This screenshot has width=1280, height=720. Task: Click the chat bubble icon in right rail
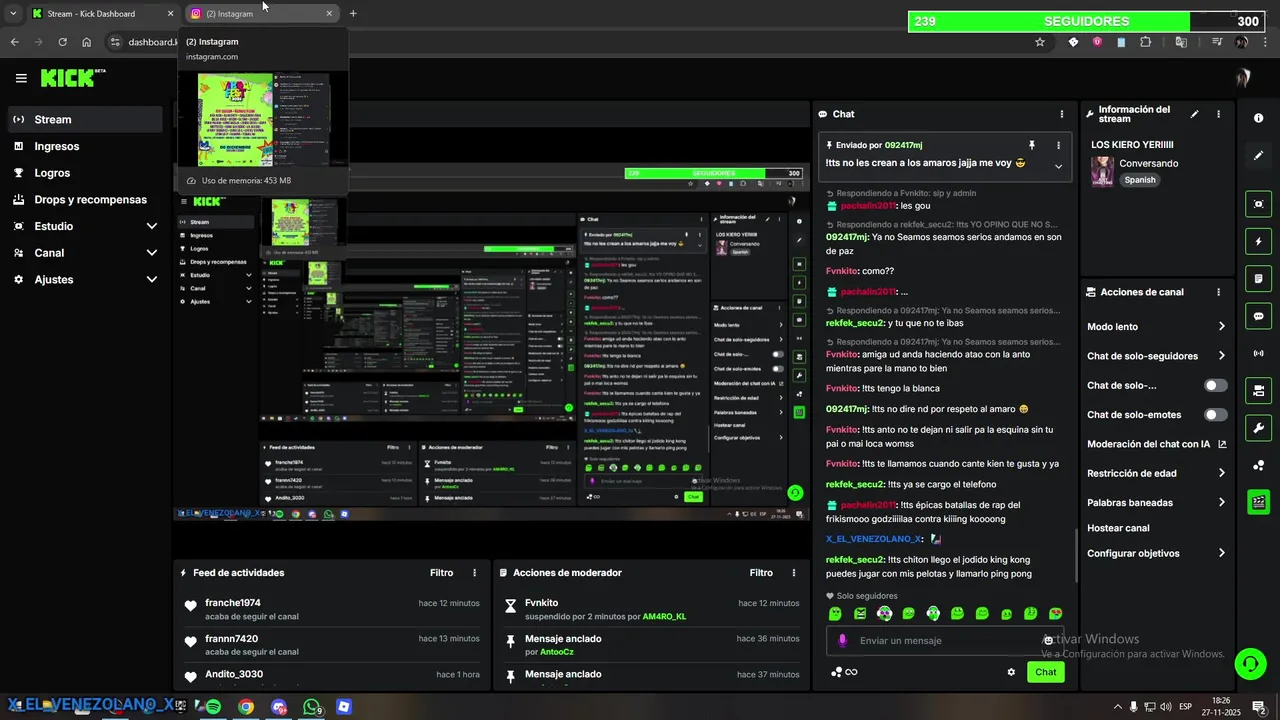coord(1258,315)
